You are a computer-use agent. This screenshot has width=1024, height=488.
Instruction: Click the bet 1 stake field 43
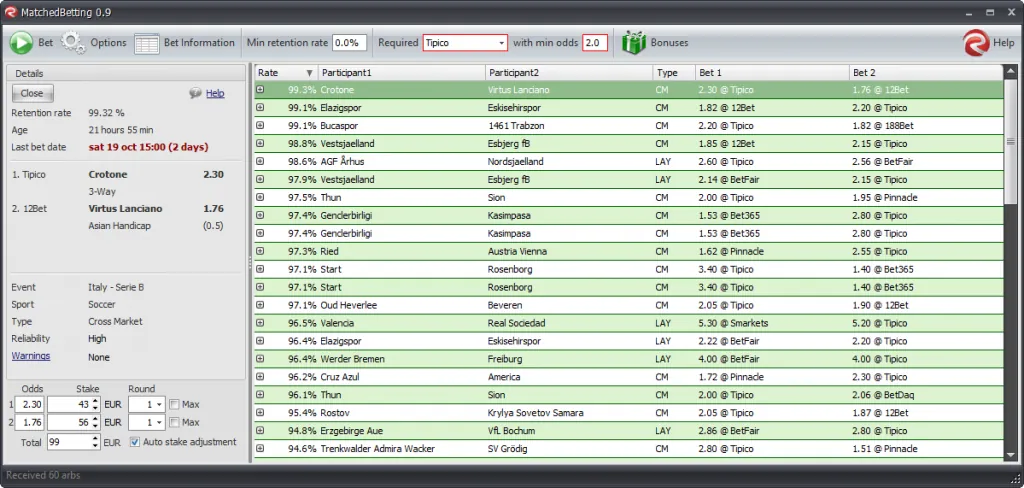click(73, 404)
